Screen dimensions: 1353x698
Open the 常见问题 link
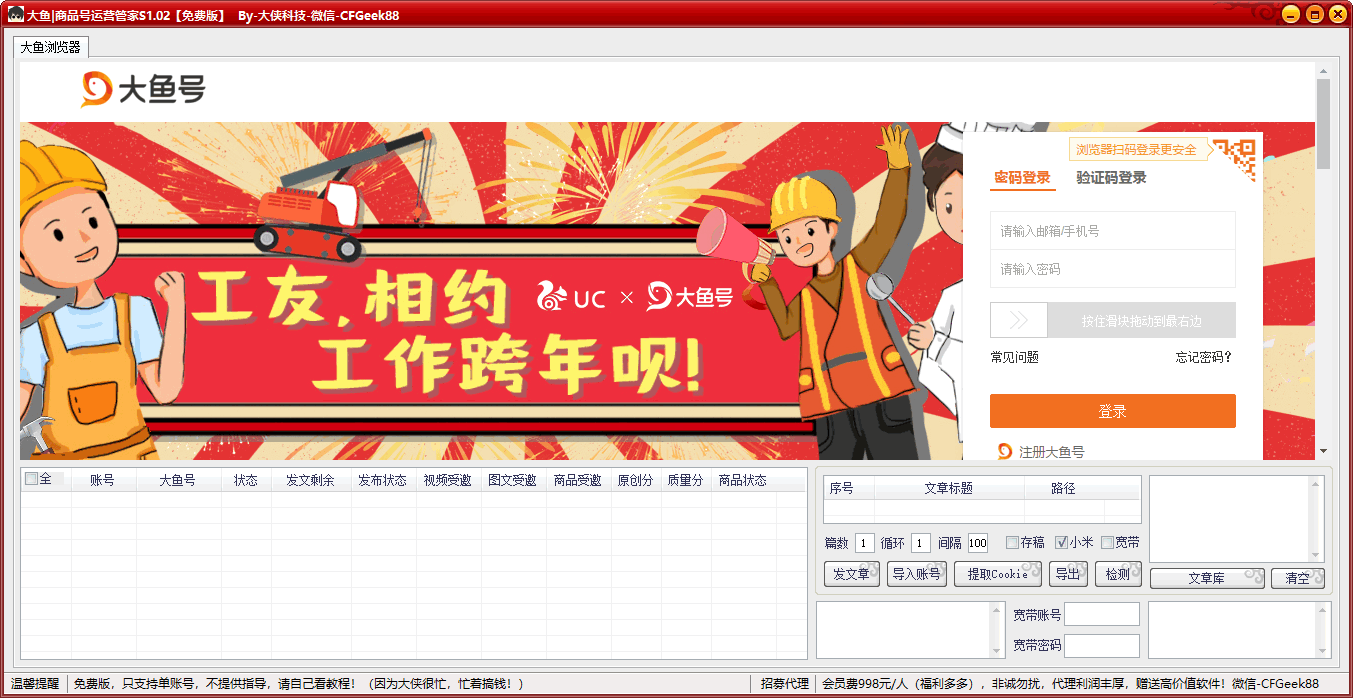click(1014, 357)
